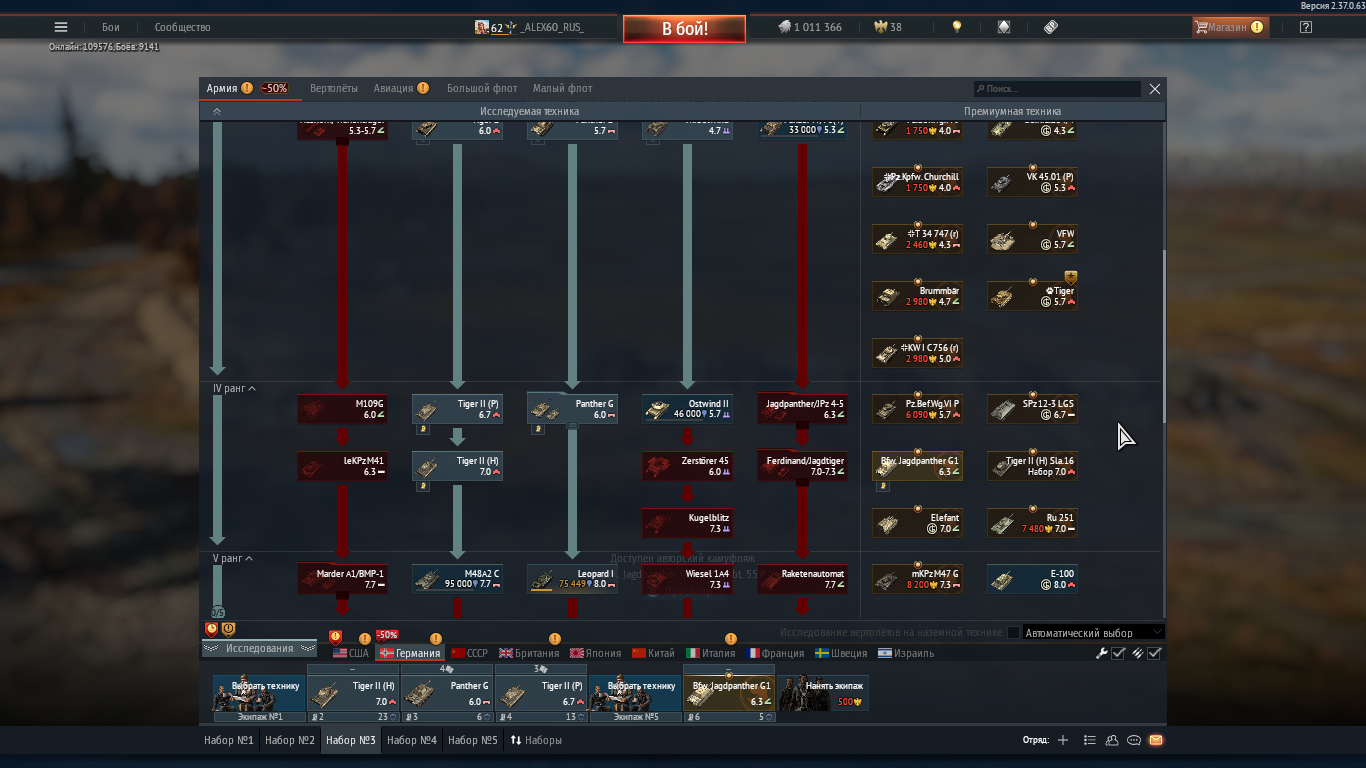Select the Kugelblitz vehicle
1366x768 pixels.
point(687,523)
